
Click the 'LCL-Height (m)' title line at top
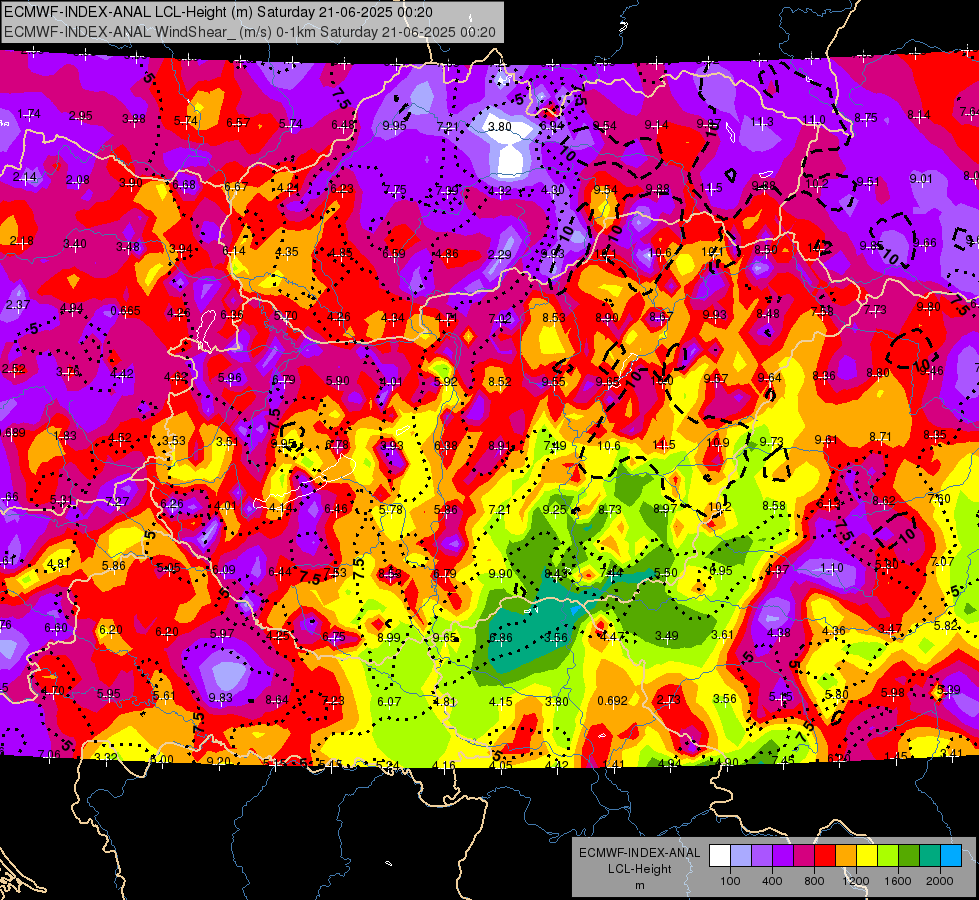click(219, 12)
